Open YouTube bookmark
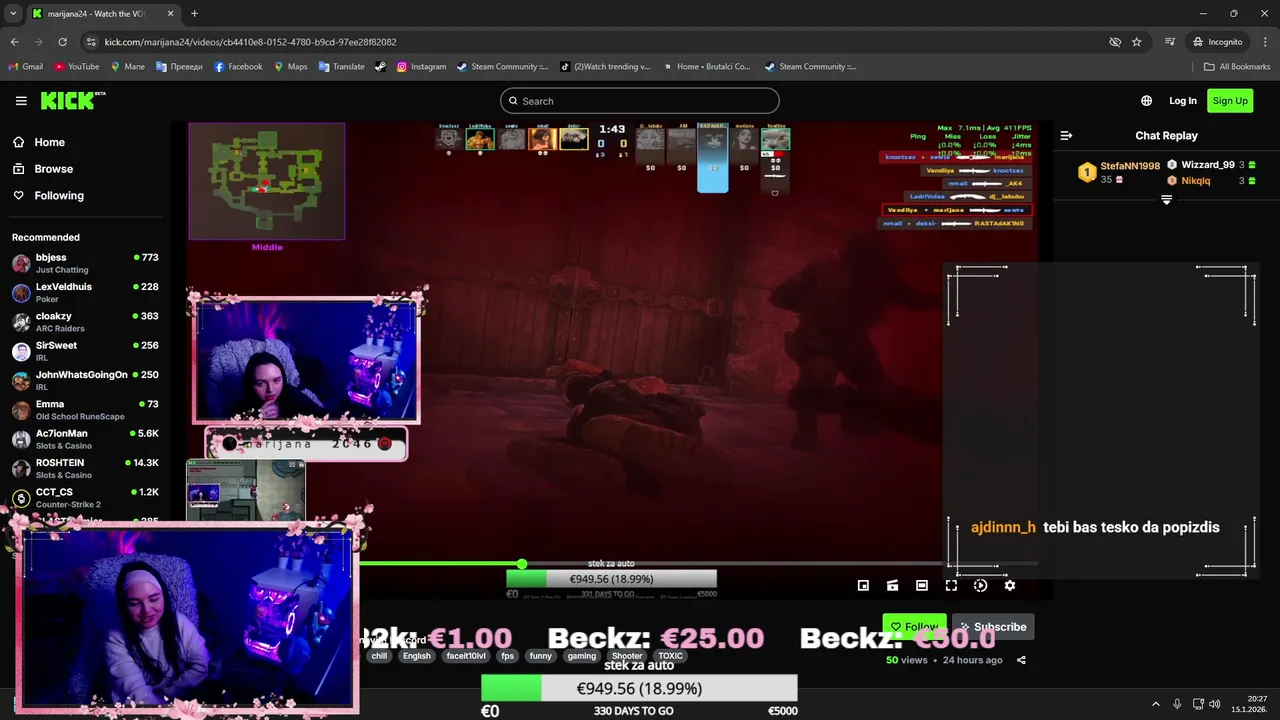 click(77, 67)
